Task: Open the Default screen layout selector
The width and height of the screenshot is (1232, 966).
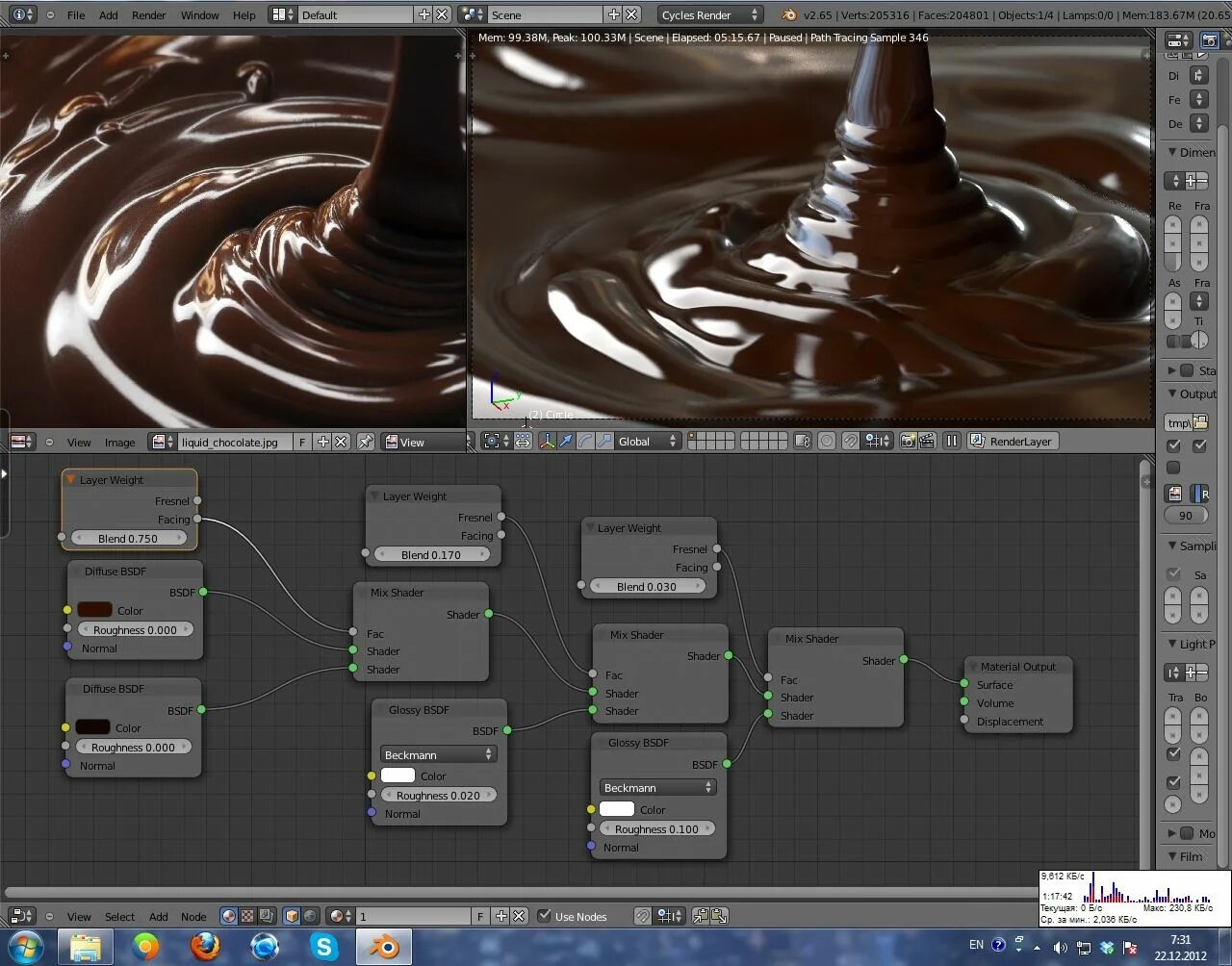Action: [x=282, y=14]
